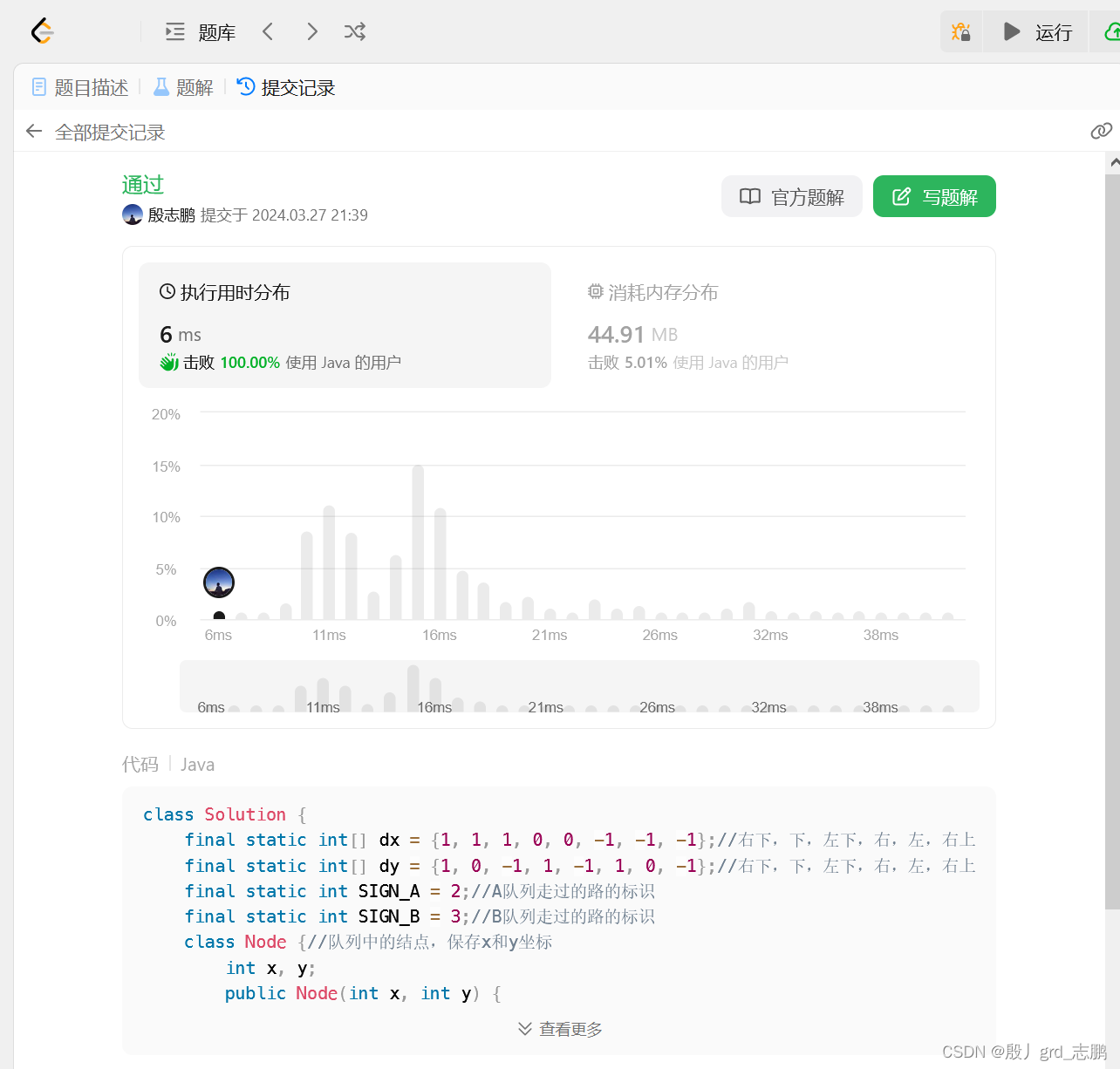Select 消耗内存分布 memory card
The height and width of the screenshot is (1069, 1120).
772,324
